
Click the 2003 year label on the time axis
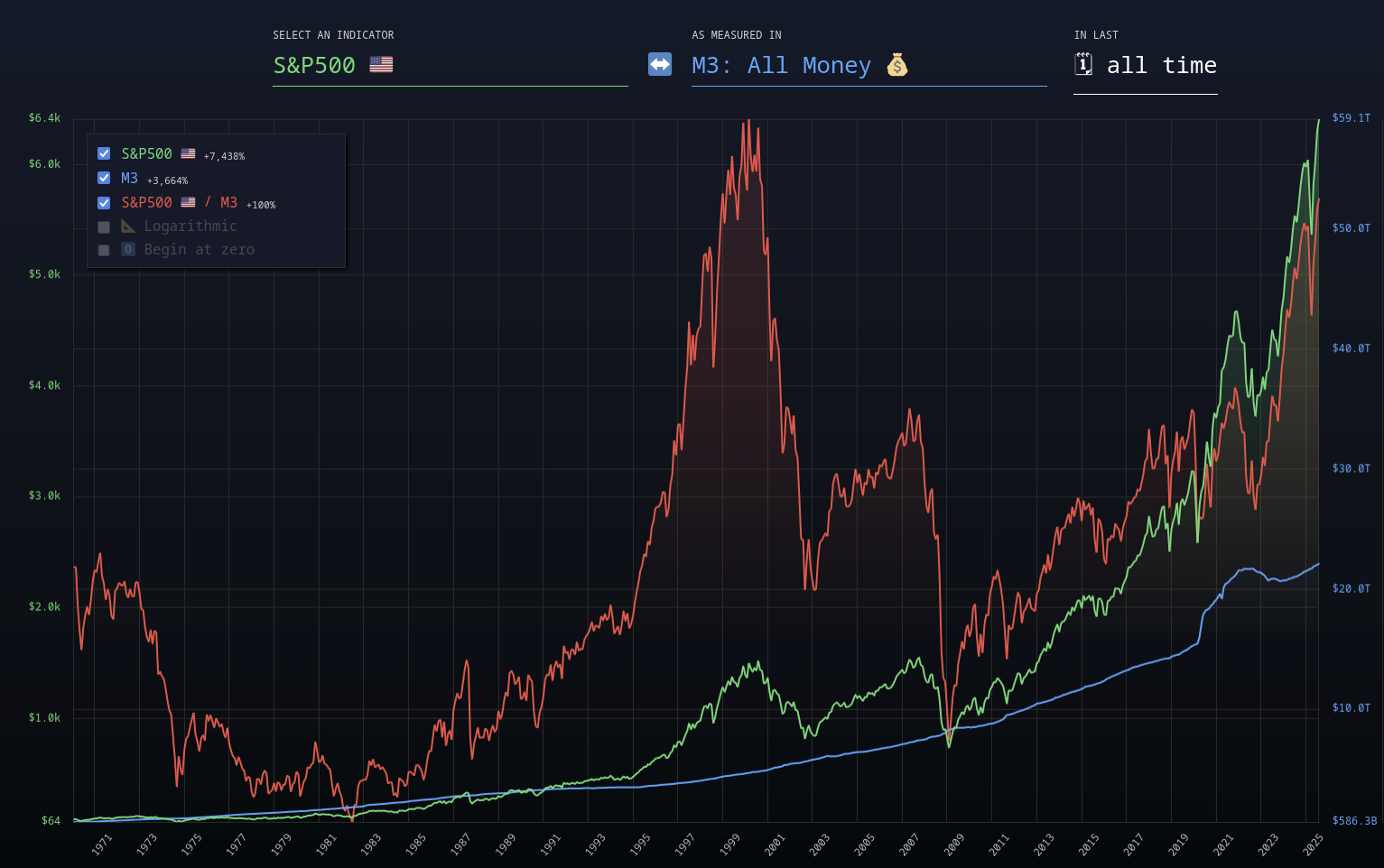(820, 845)
